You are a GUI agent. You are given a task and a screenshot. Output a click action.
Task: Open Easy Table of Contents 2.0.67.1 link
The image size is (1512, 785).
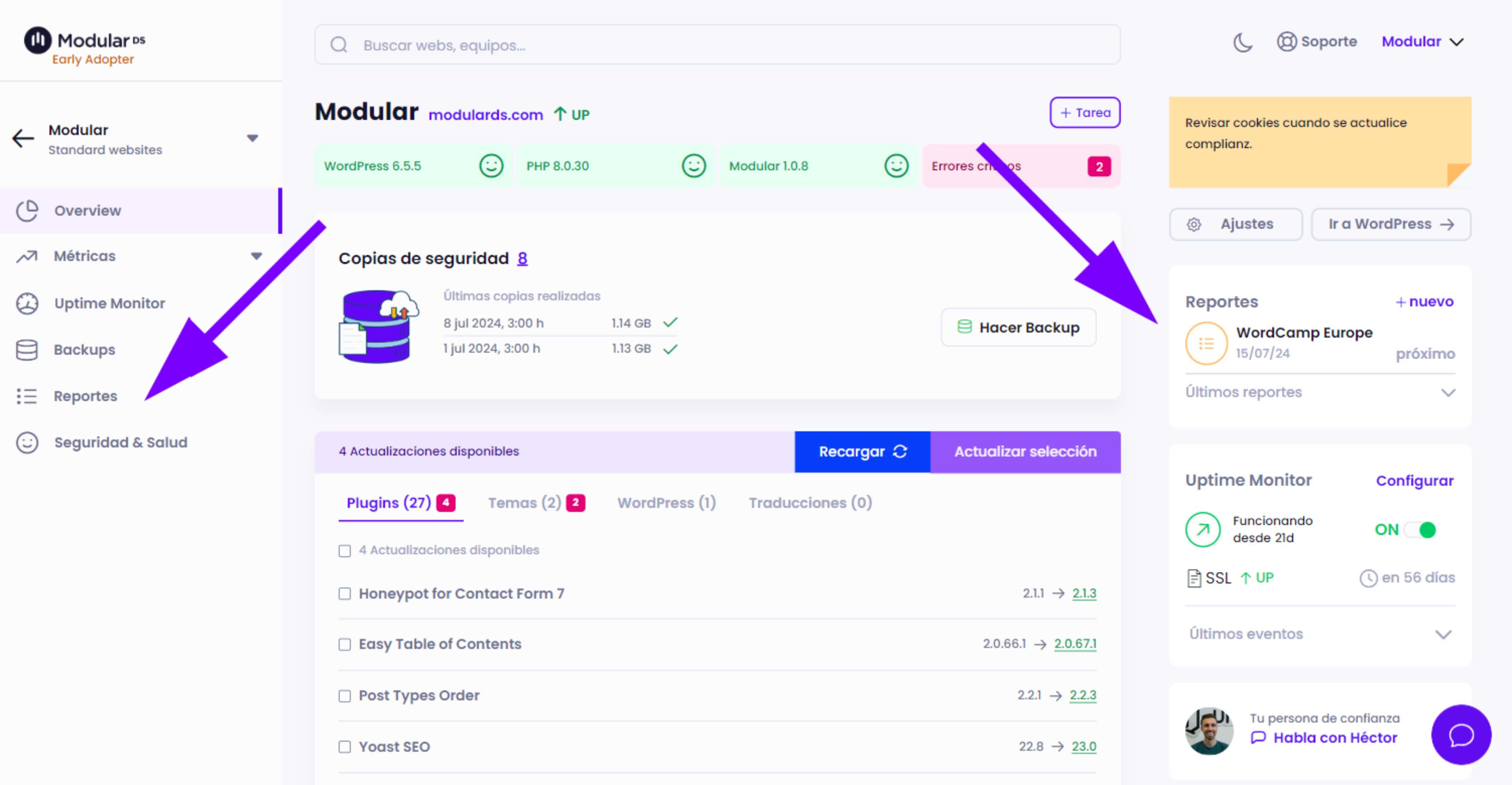click(x=1075, y=644)
